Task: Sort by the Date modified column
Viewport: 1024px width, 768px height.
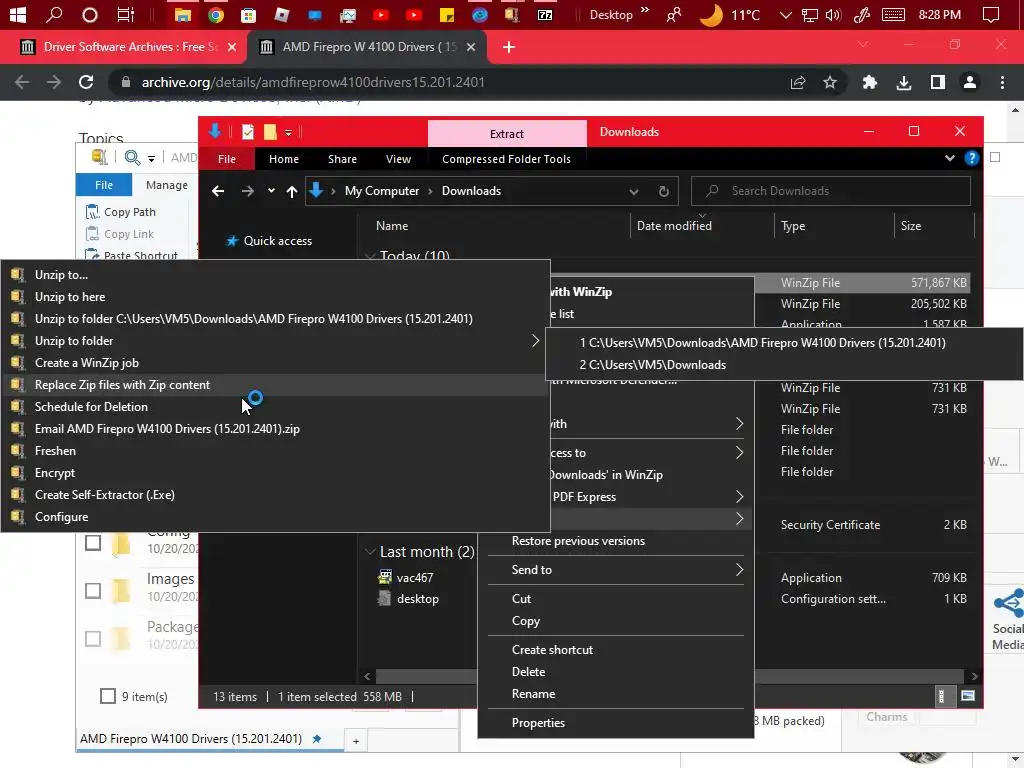Action: tap(674, 226)
